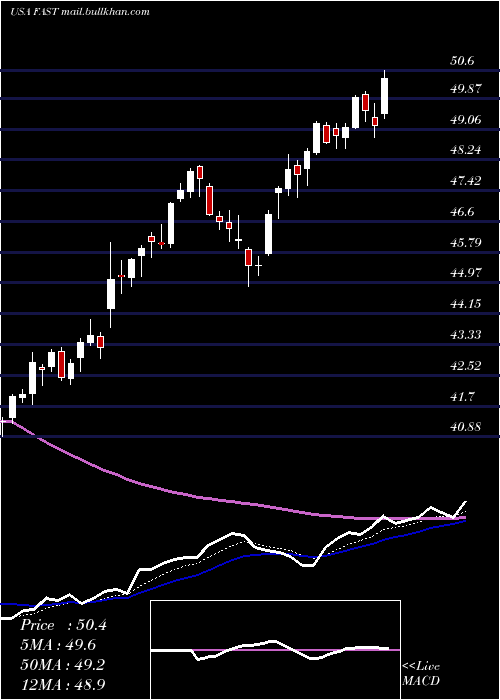500x700 pixels.
Task: Click the 43.33 price axis label
Action: [466, 335]
